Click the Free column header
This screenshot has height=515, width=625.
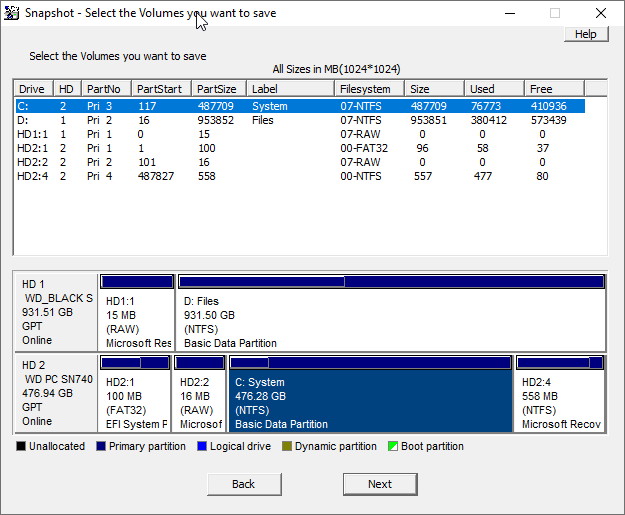[554, 88]
